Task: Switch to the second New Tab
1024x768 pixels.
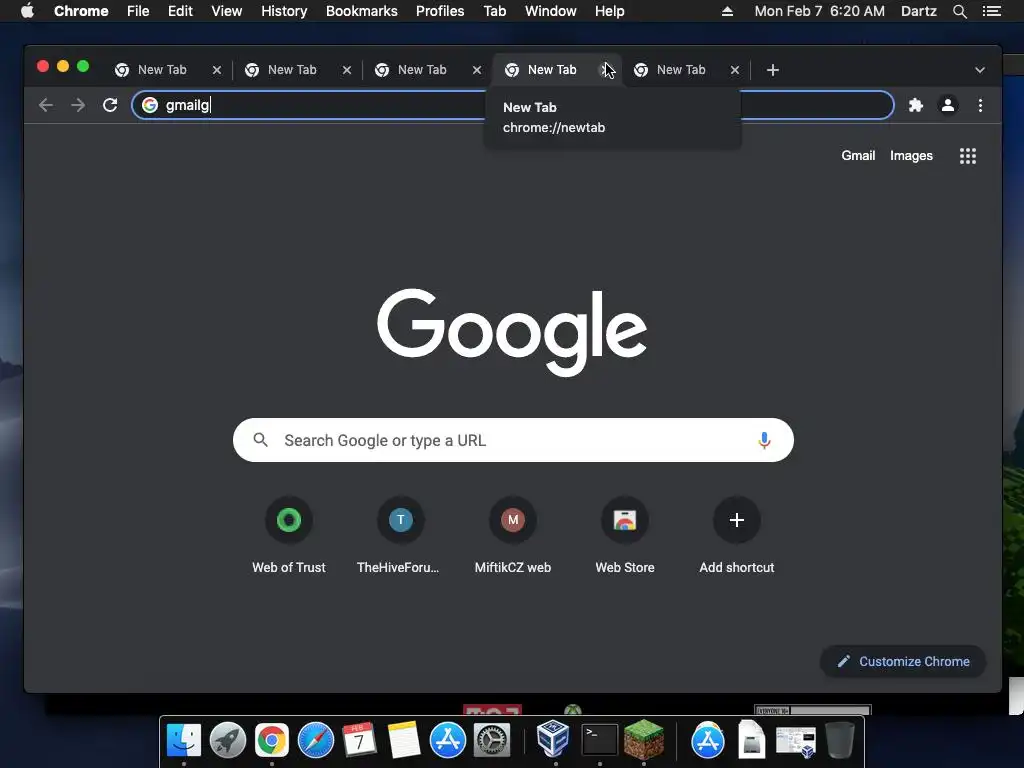Action: (292, 70)
